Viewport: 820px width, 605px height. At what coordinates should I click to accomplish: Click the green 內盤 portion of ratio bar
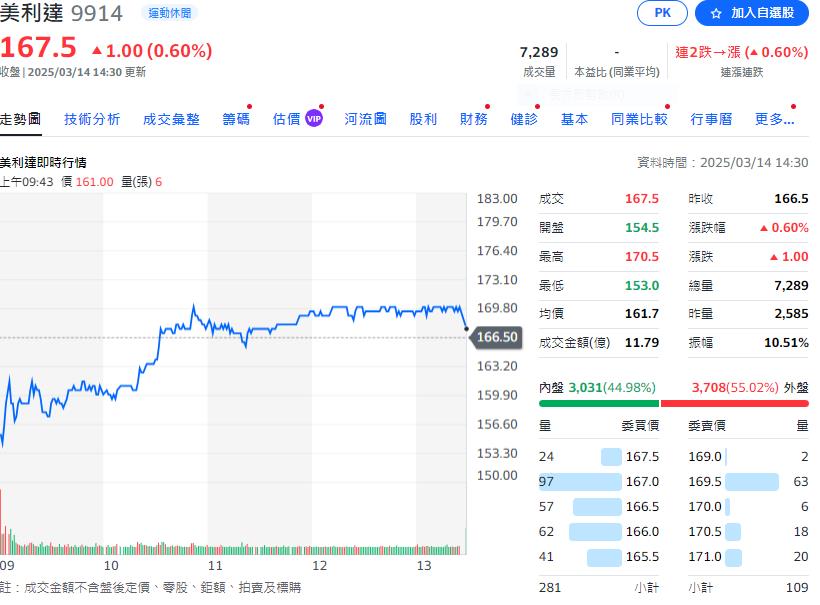coord(599,403)
